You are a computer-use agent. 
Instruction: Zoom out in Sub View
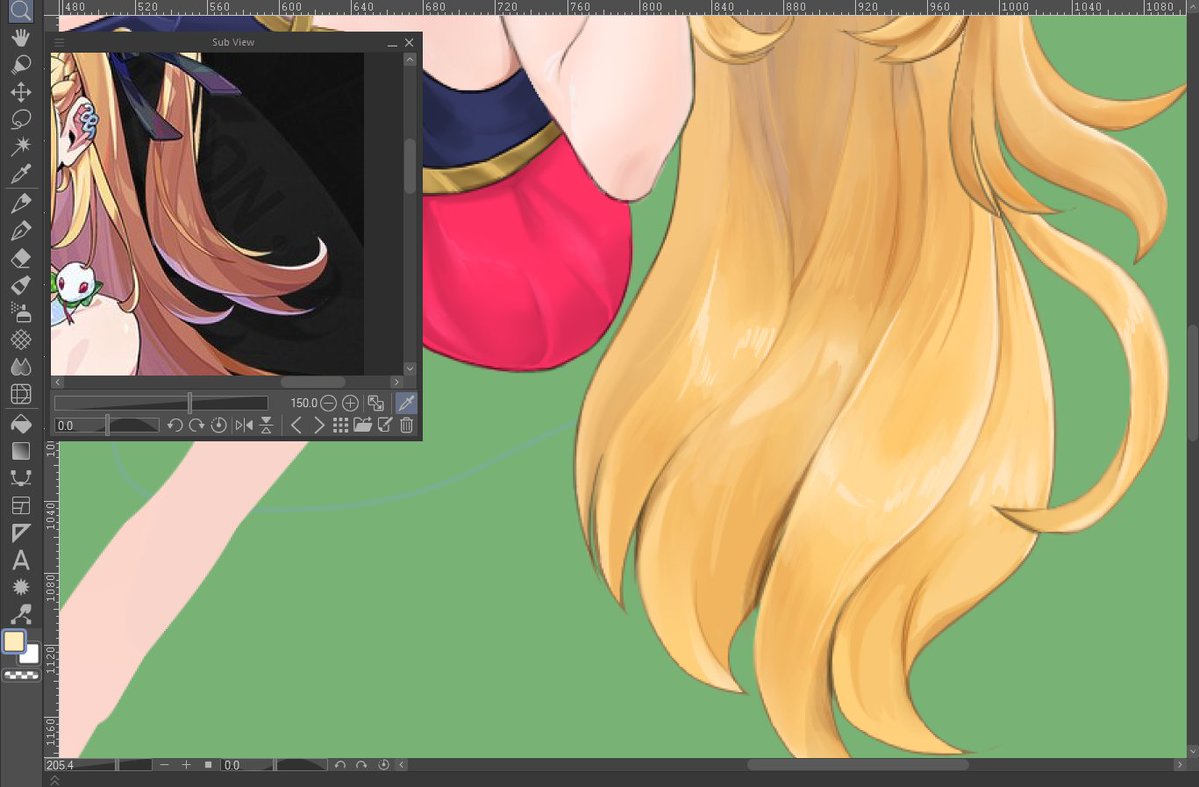tap(328, 403)
